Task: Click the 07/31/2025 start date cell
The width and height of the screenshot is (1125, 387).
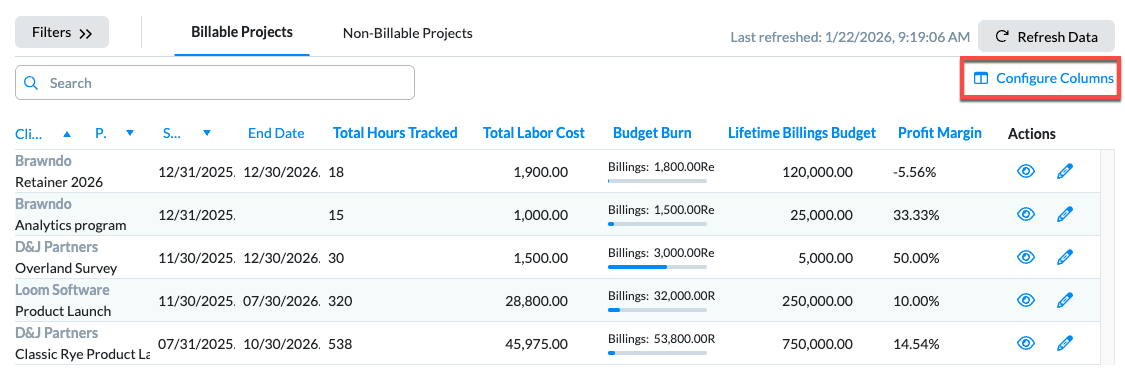Action: (197, 345)
